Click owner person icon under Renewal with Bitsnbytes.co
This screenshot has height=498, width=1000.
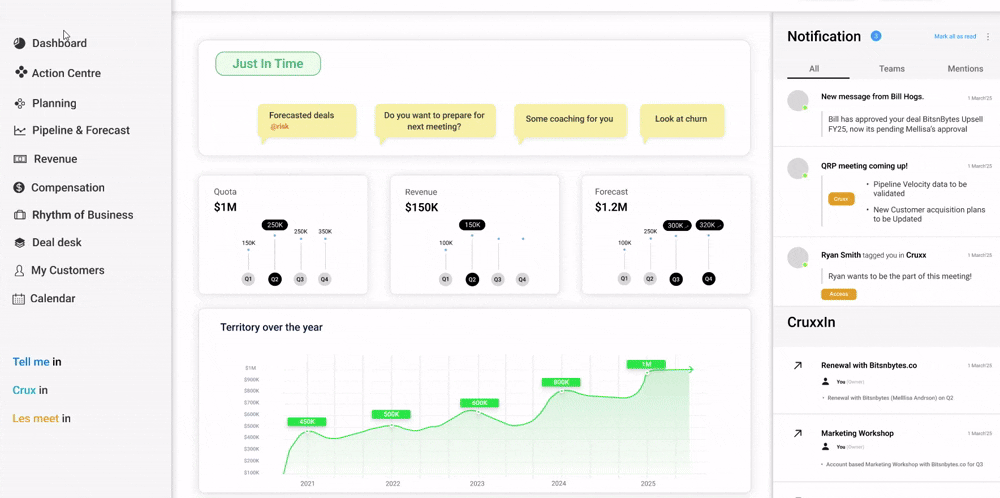826,382
